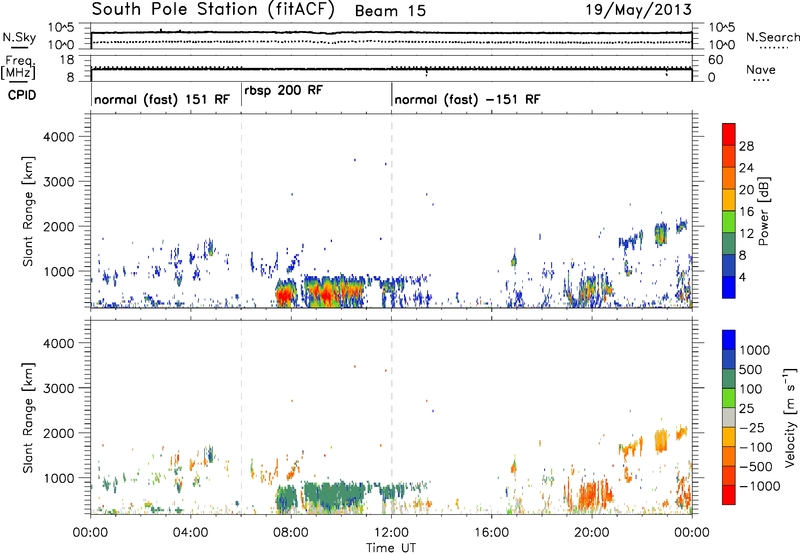Click the blue 1000 velocity swatch
Viewport: 800px width, 554px height.
pyautogui.click(x=729, y=340)
